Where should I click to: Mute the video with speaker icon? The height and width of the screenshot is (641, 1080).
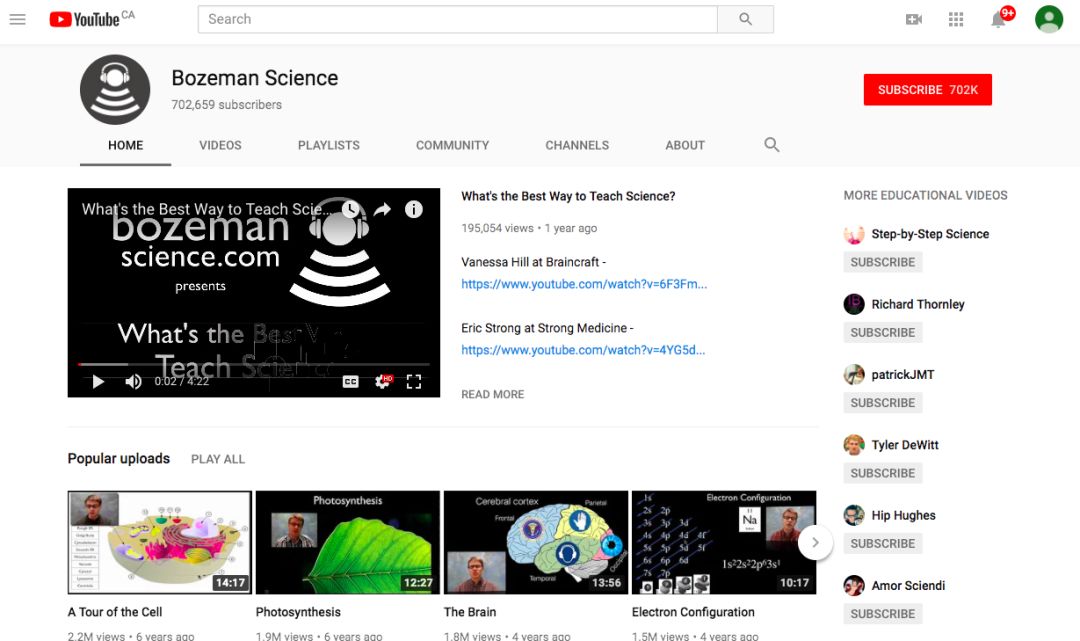(133, 381)
